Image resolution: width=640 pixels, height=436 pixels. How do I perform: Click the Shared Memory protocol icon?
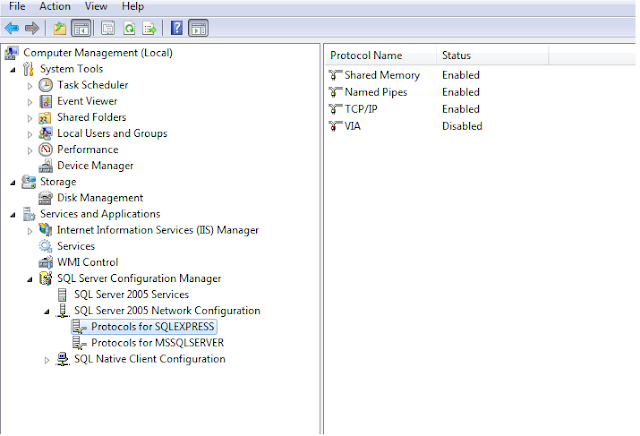coord(335,75)
